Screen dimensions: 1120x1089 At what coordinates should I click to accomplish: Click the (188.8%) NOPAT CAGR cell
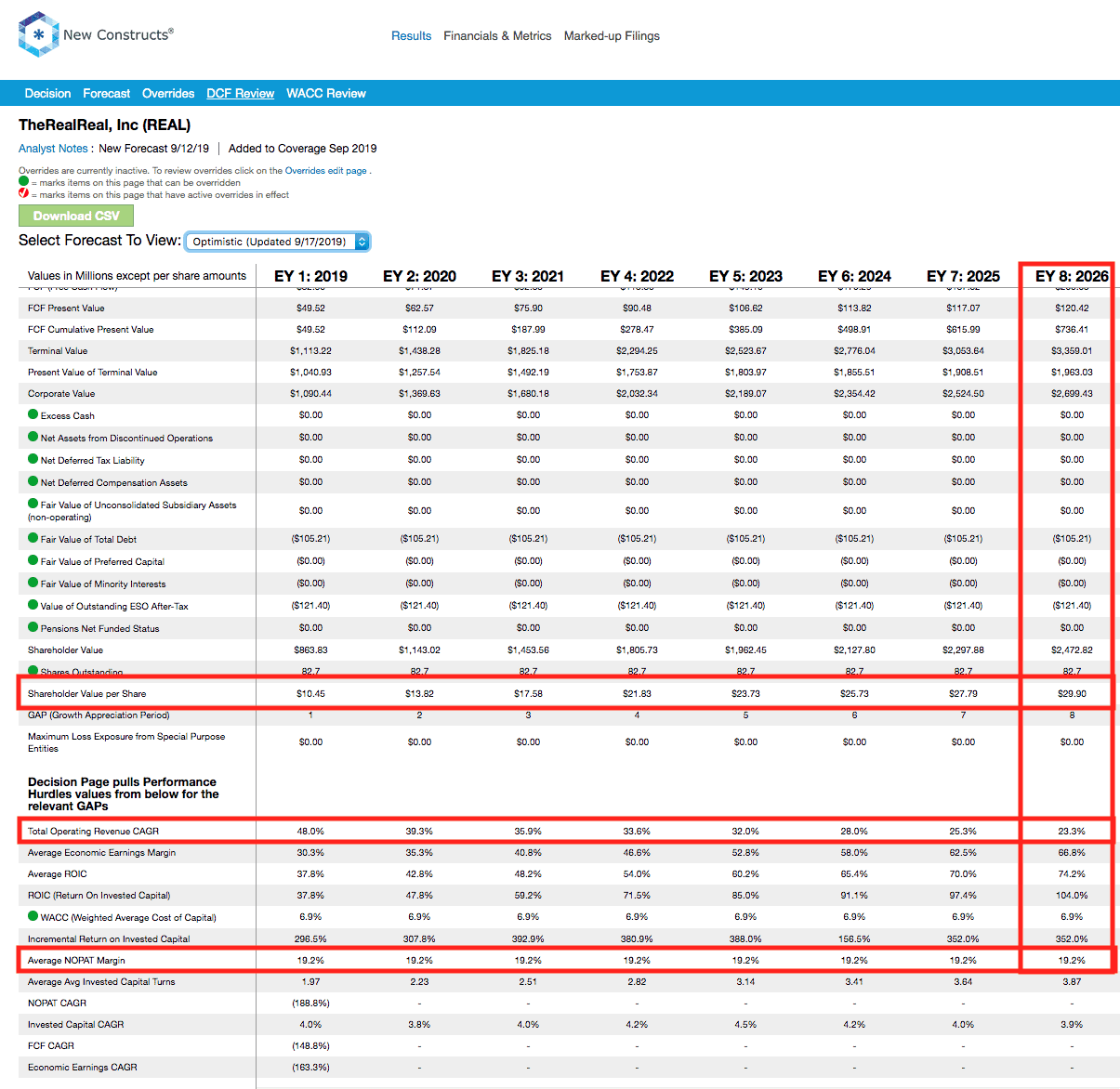310,1004
